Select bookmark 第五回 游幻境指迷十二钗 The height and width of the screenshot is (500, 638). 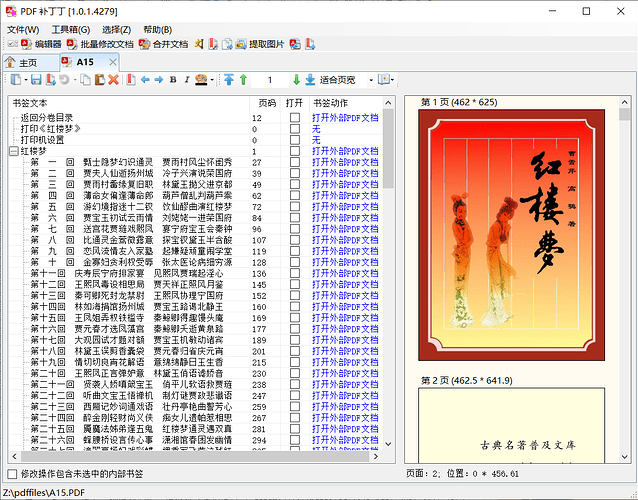pos(131,207)
